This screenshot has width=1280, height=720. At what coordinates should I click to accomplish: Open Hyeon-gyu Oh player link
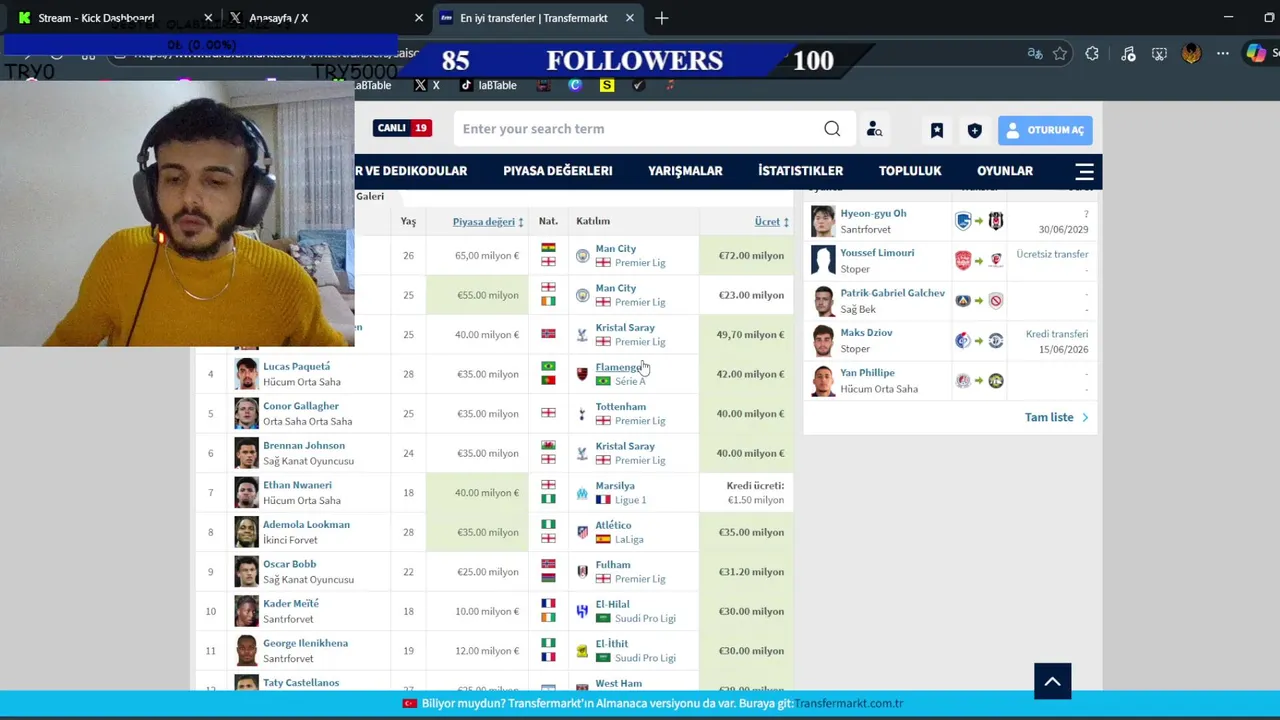[x=873, y=213]
